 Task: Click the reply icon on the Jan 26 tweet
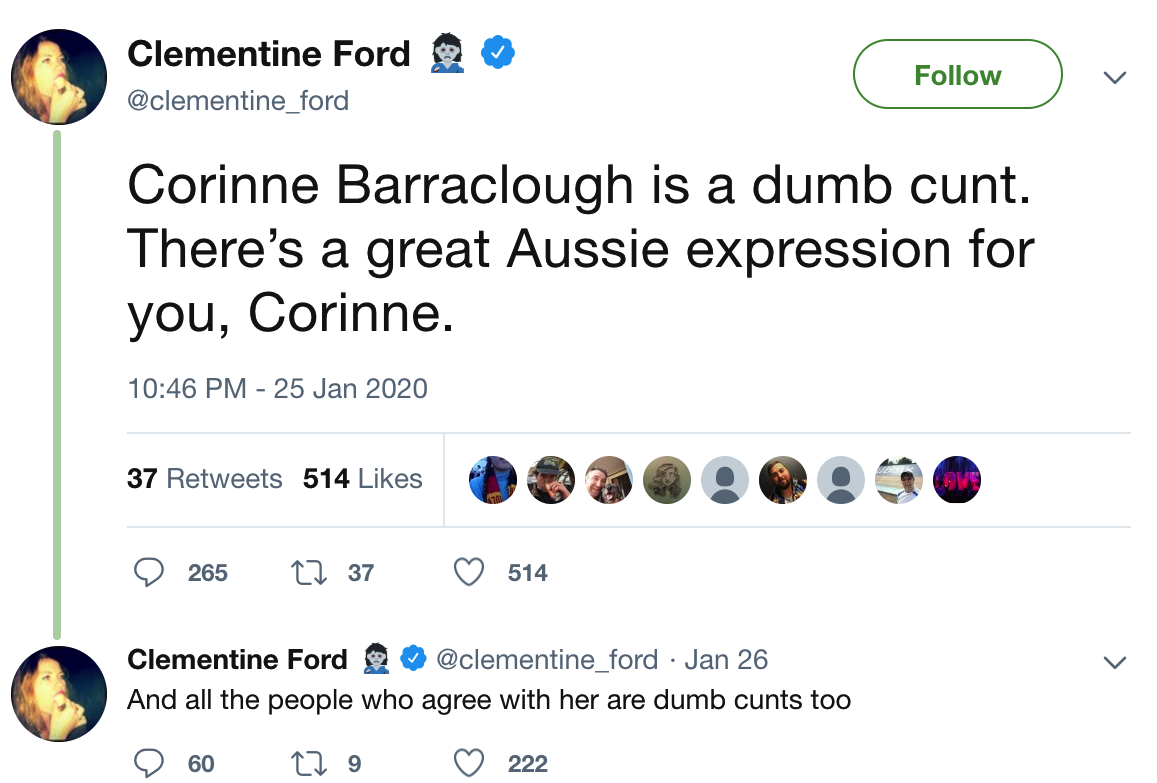149,764
